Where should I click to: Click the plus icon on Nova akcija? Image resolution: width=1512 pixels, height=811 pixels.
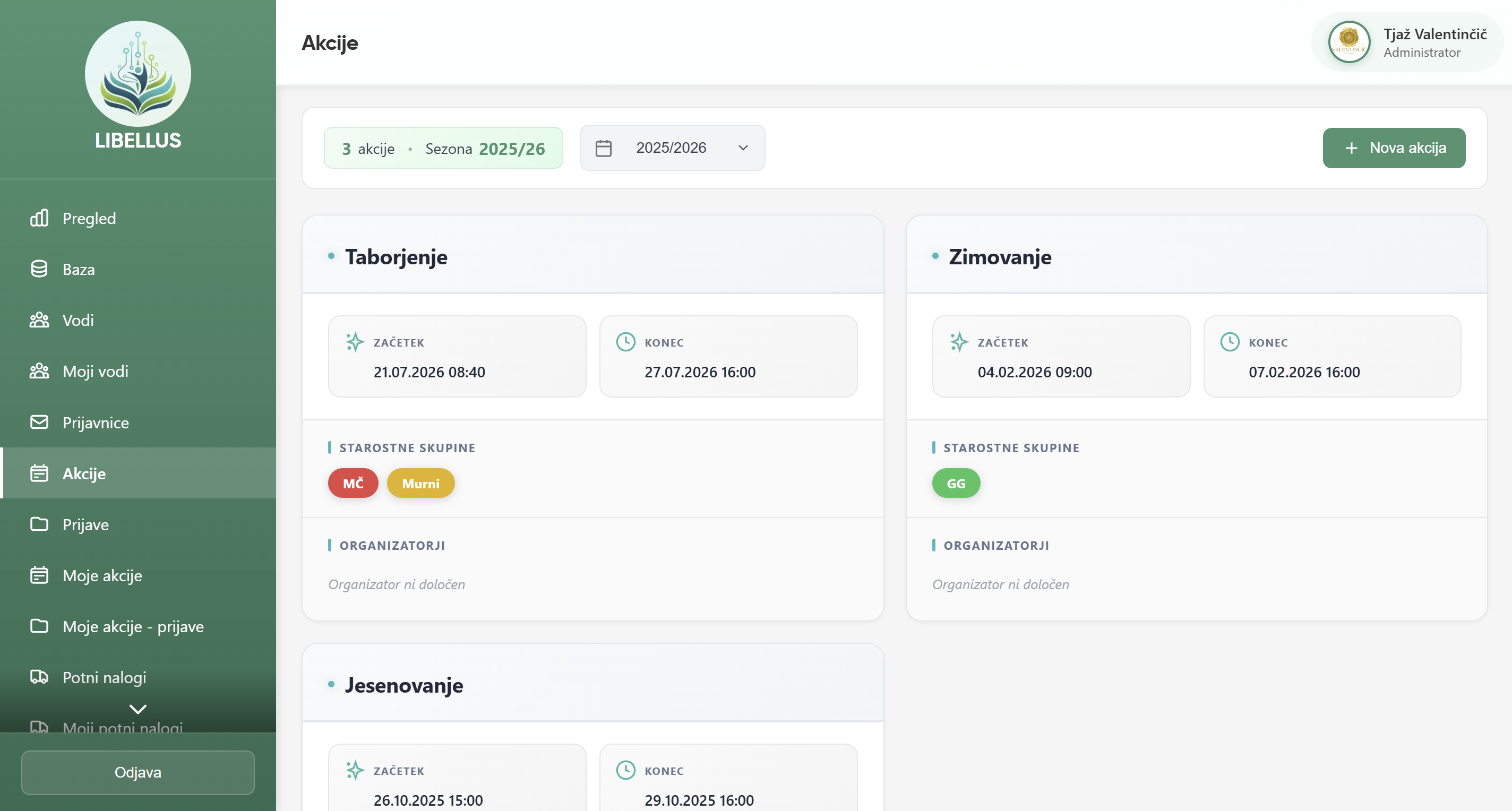pyautogui.click(x=1351, y=148)
